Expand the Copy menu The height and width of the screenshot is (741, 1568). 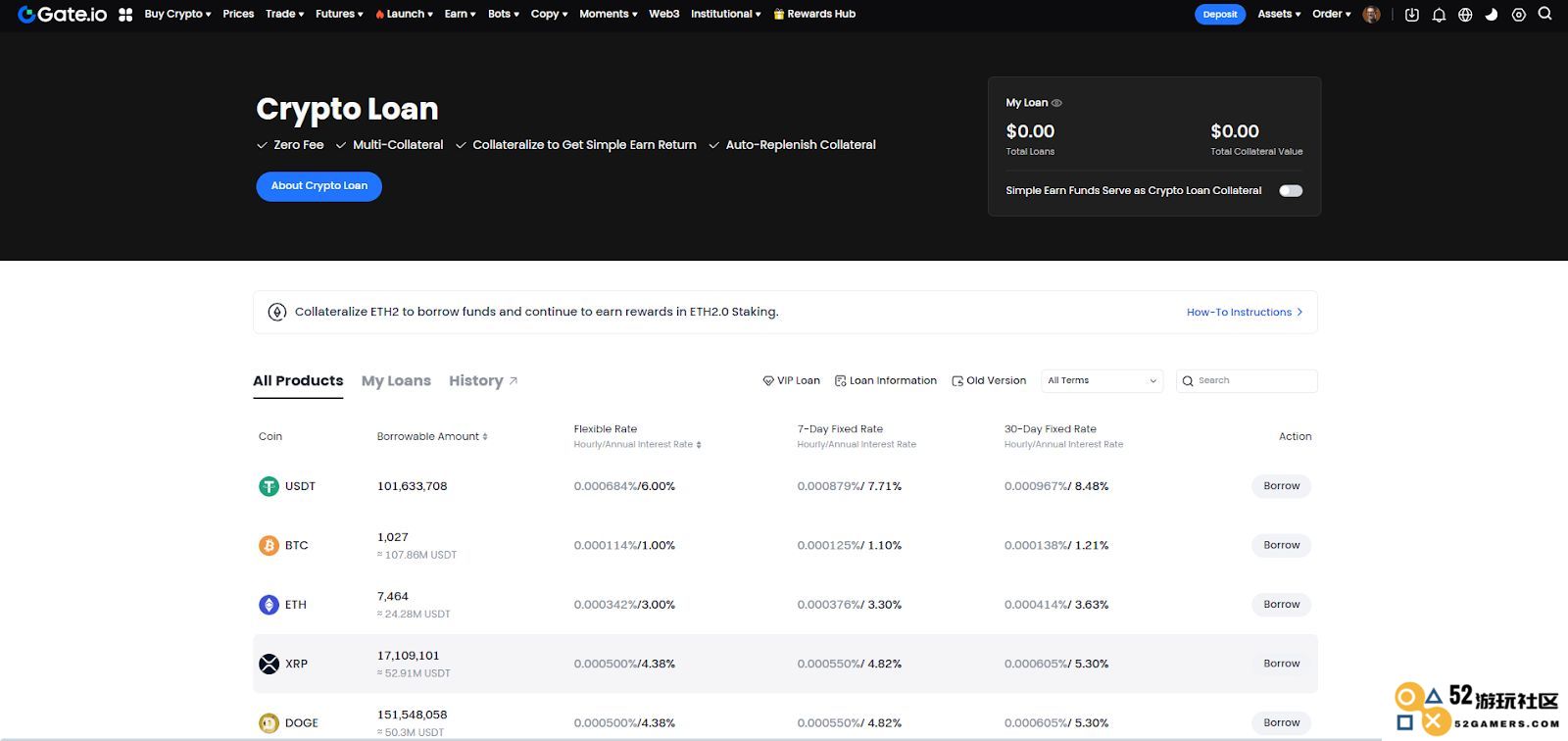[x=549, y=14]
